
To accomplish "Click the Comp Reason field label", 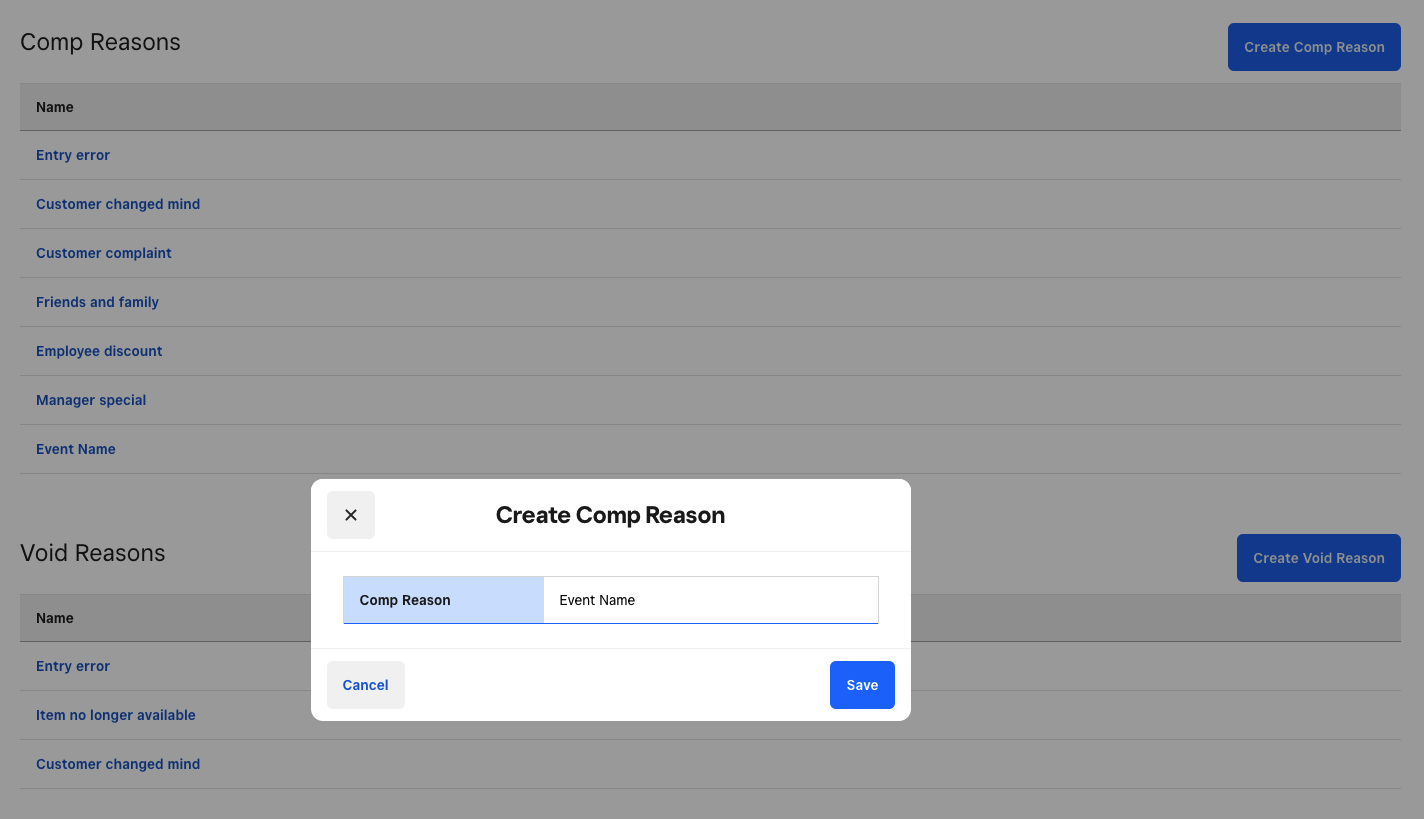I will click(x=405, y=600).
